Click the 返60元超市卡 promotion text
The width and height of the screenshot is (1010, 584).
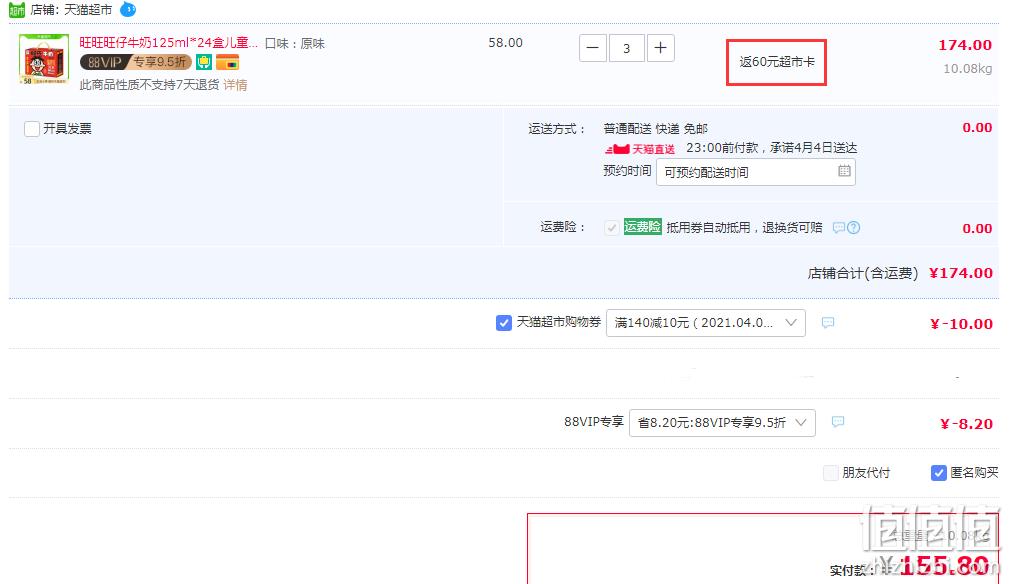coord(777,62)
